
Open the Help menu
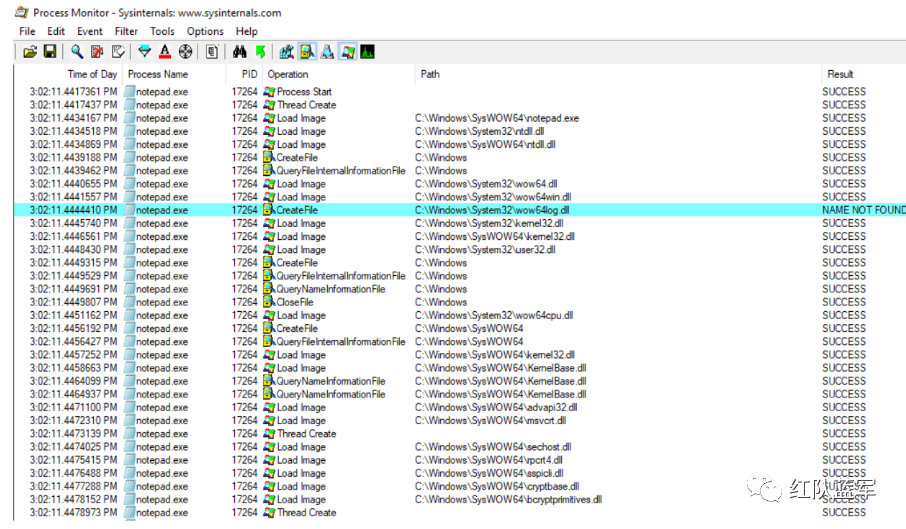pos(247,31)
